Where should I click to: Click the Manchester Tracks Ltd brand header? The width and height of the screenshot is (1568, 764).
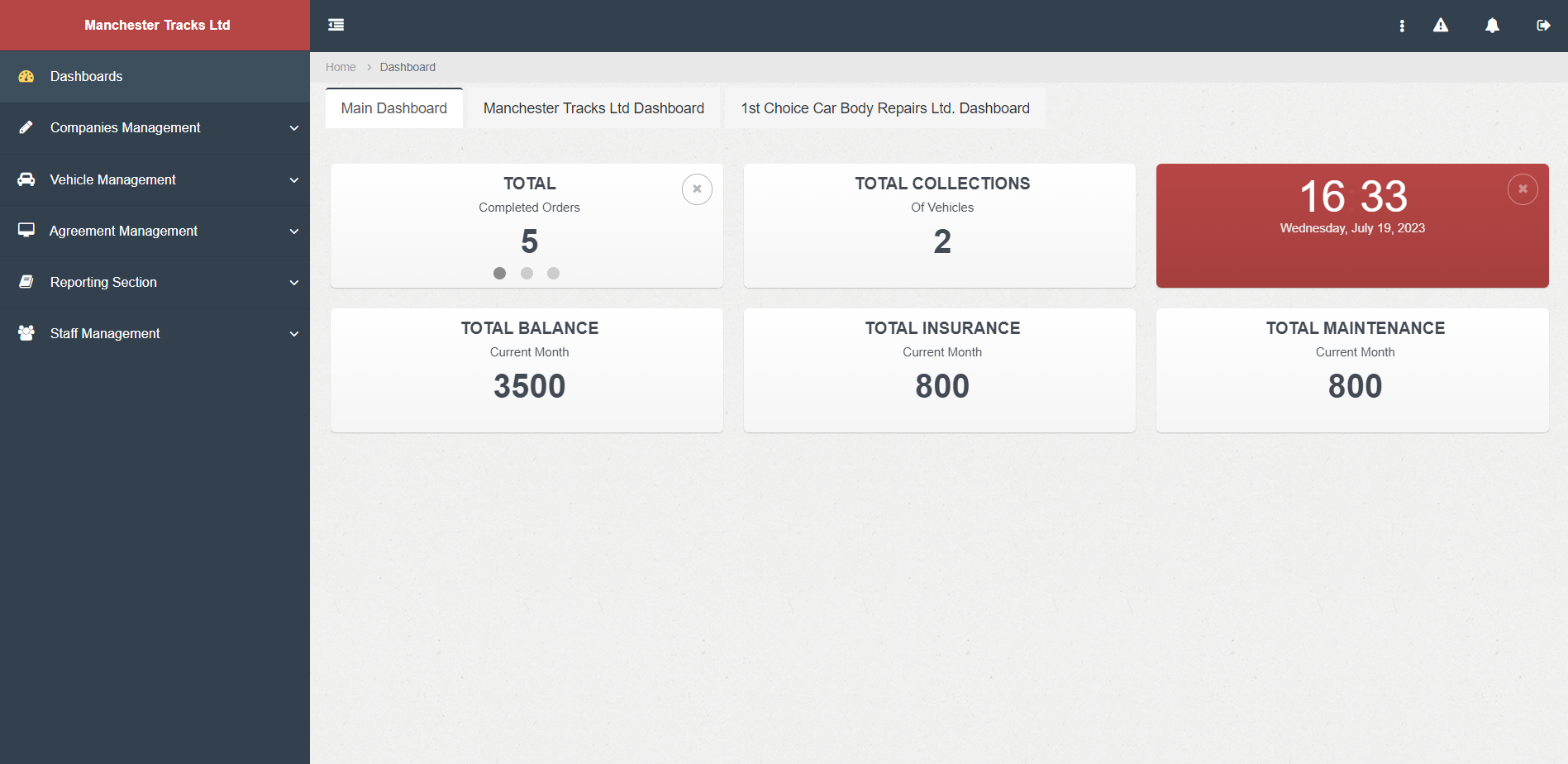tap(155, 25)
